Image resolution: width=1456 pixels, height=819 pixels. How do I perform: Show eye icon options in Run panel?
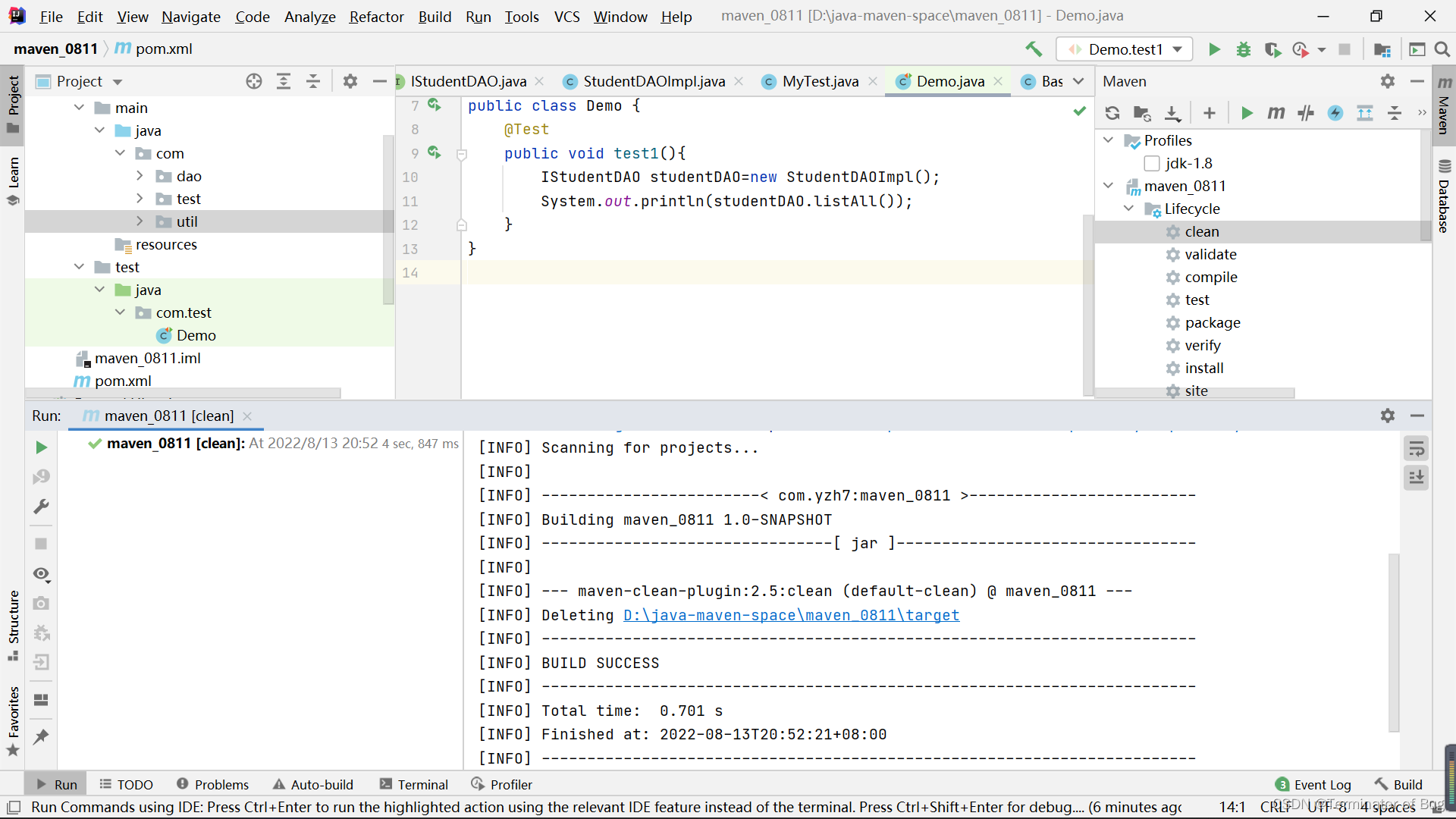pyautogui.click(x=42, y=574)
